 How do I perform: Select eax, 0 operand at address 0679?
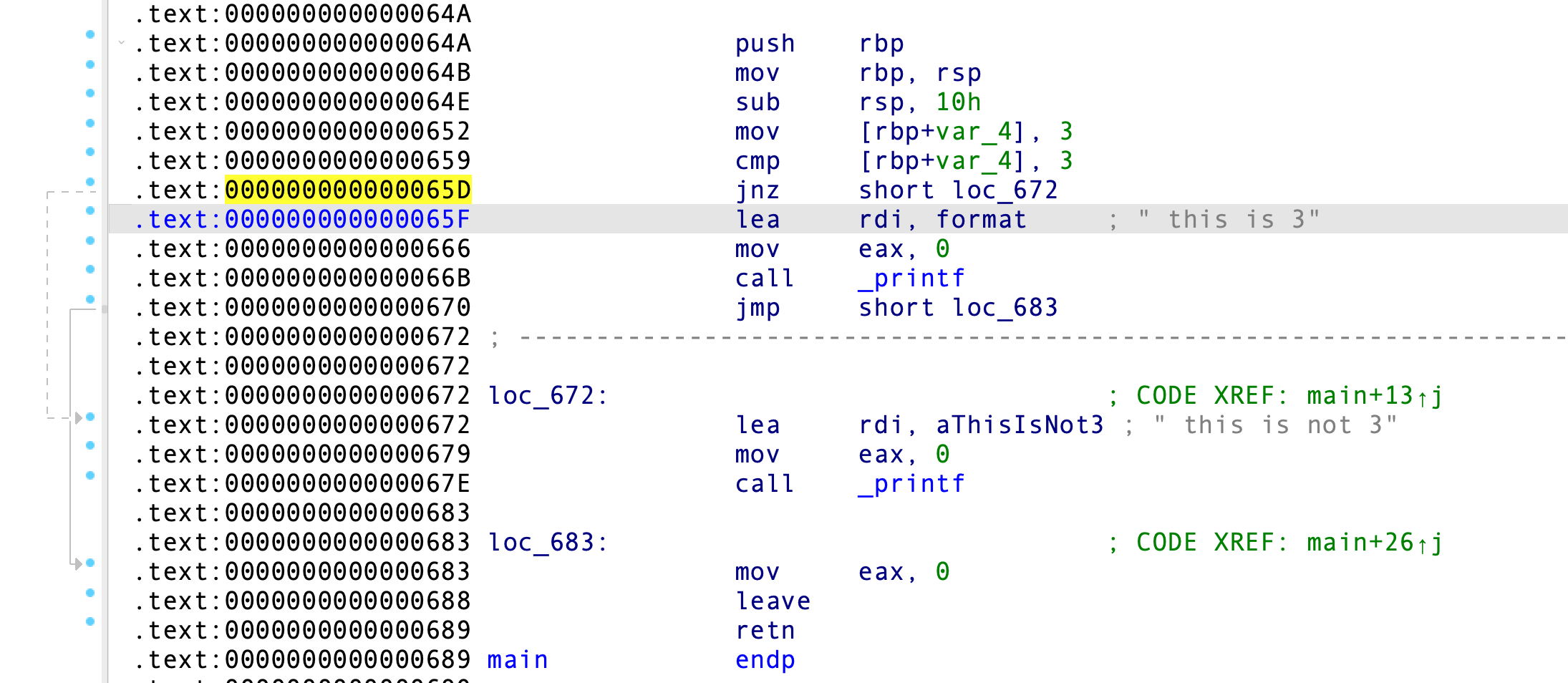pos(904,455)
